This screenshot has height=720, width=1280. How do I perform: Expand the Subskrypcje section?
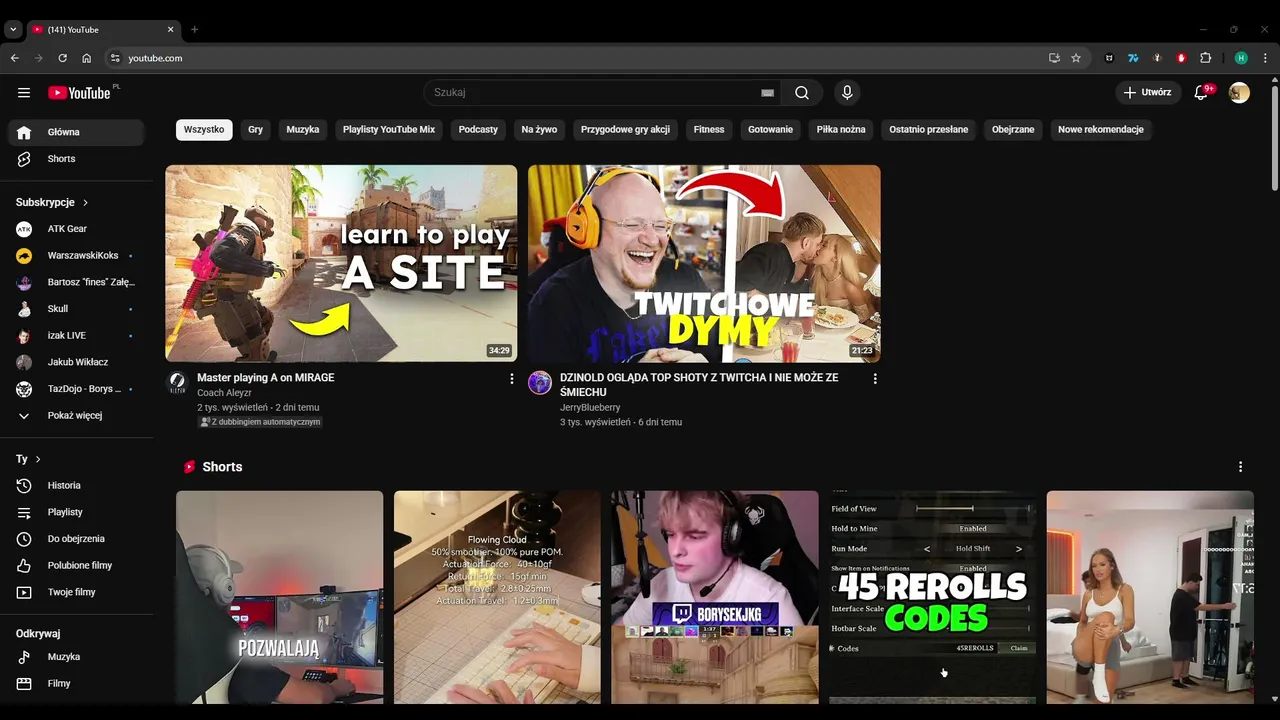coord(53,202)
